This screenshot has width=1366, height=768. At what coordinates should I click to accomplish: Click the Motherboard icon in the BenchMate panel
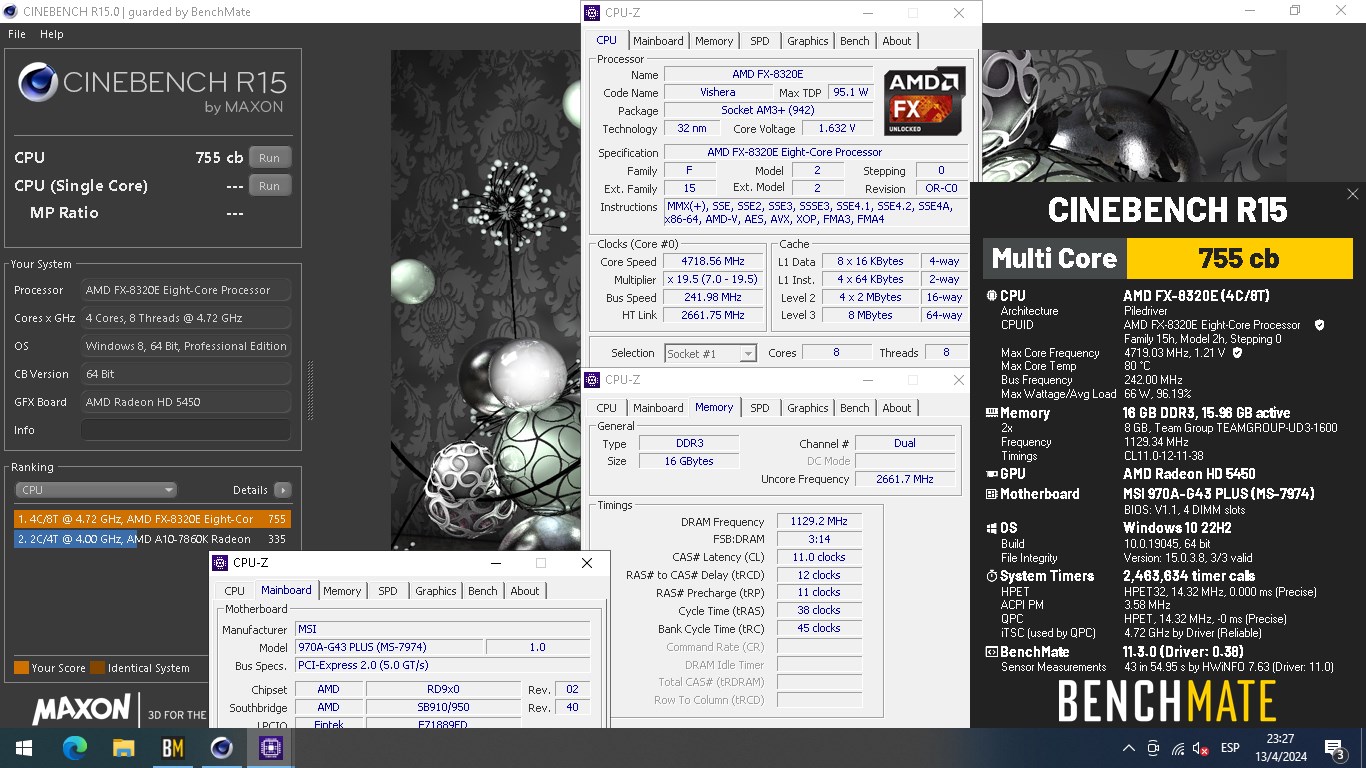click(991, 494)
